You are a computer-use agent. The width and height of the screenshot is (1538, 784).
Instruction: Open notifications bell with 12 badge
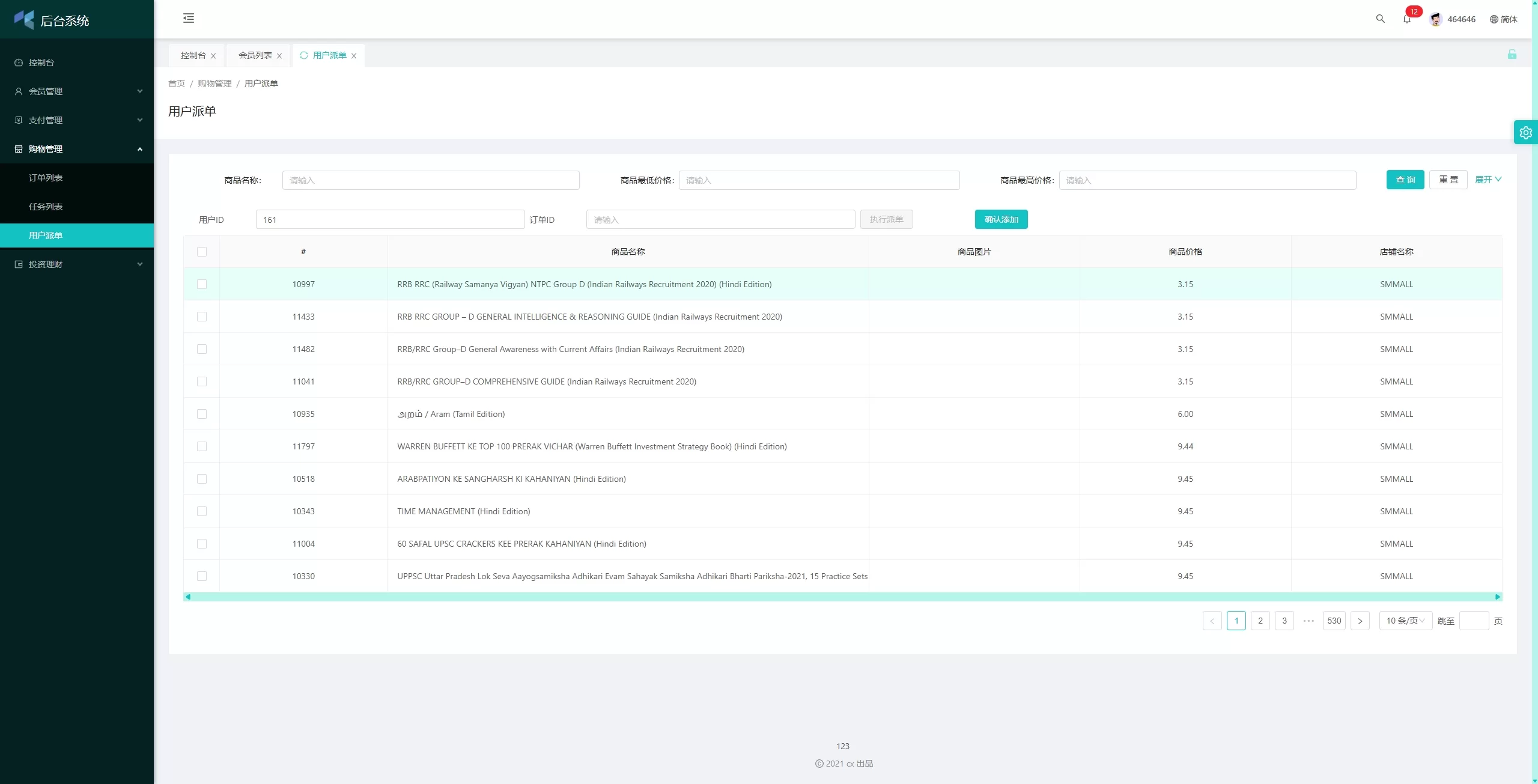tap(1406, 19)
